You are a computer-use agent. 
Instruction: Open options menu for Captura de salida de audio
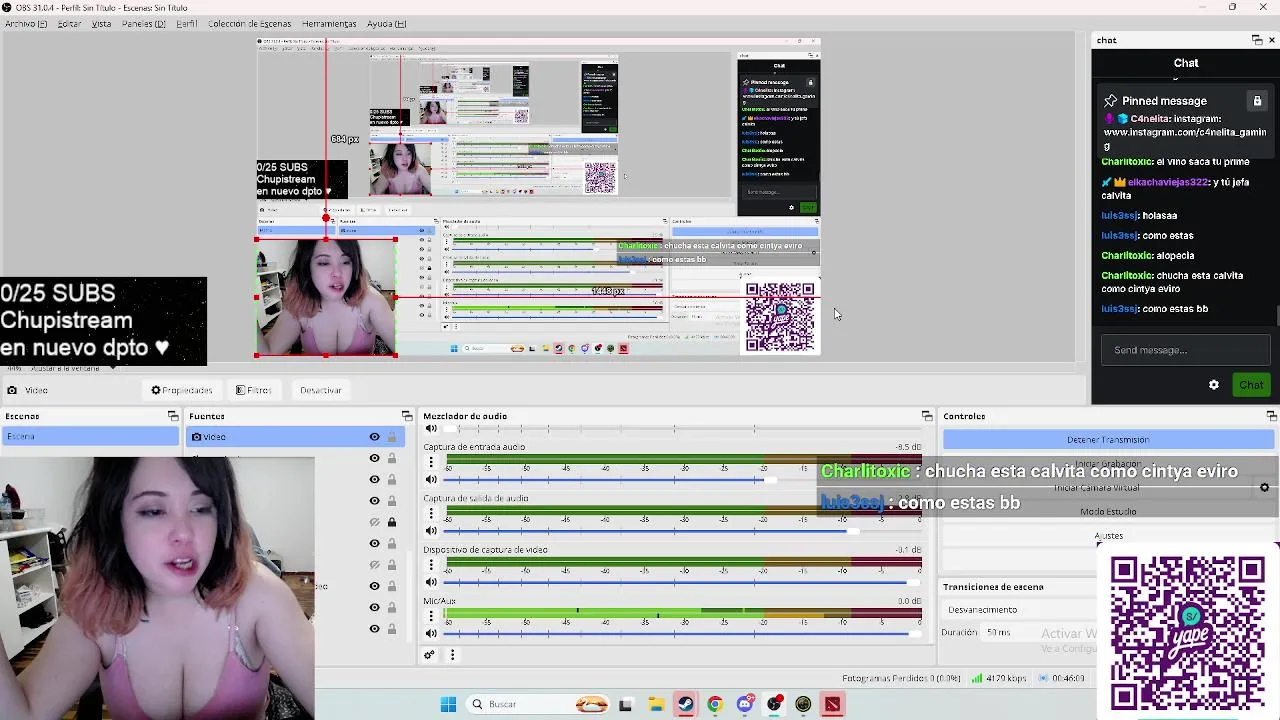(431, 514)
